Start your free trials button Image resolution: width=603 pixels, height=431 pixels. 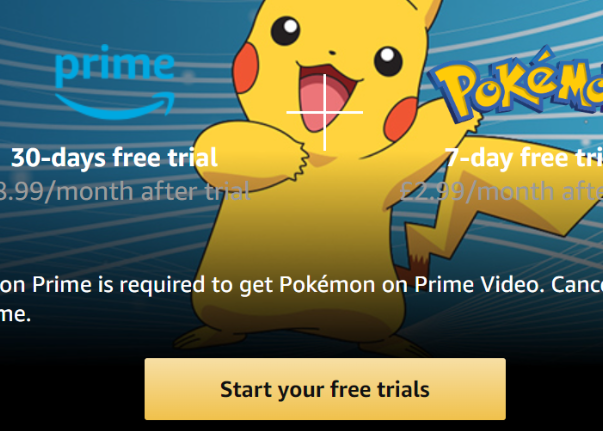tap(325, 389)
